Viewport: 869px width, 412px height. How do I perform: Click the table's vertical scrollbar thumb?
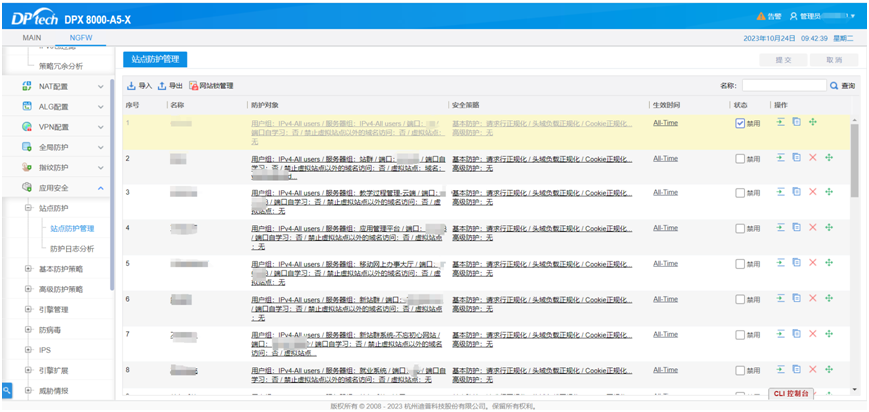coord(855,160)
